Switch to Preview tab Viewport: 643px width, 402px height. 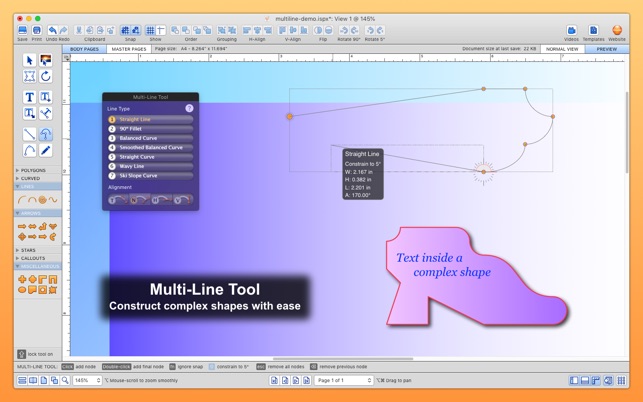607,49
